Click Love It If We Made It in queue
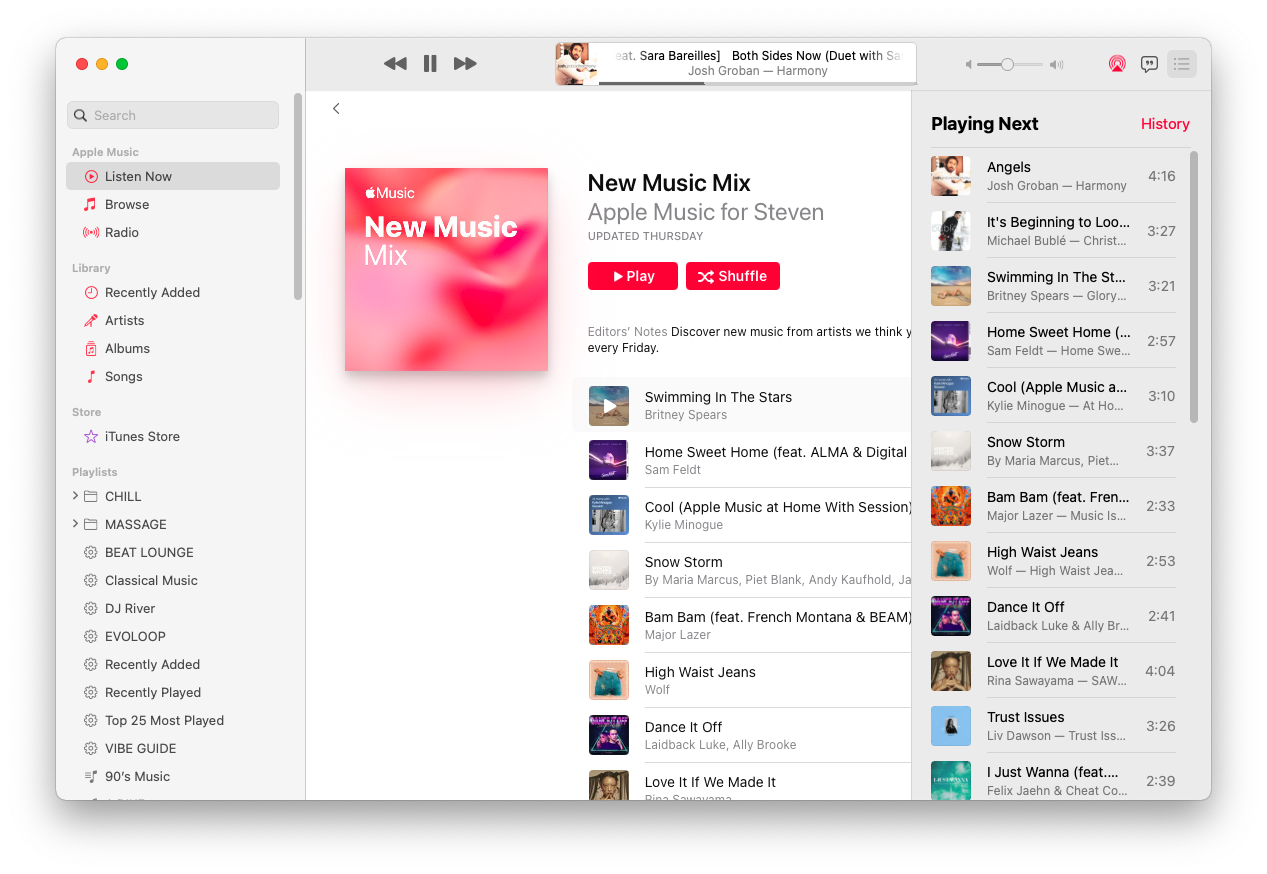The image size is (1267, 874). [x=1053, y=670]
